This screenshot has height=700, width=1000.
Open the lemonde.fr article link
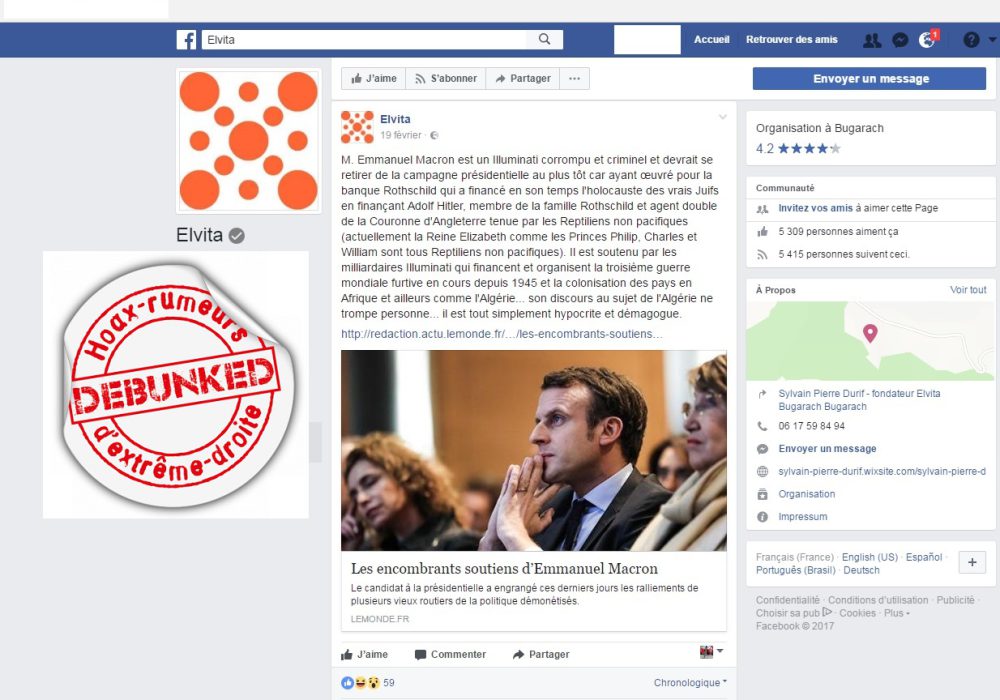pos(501,334)
